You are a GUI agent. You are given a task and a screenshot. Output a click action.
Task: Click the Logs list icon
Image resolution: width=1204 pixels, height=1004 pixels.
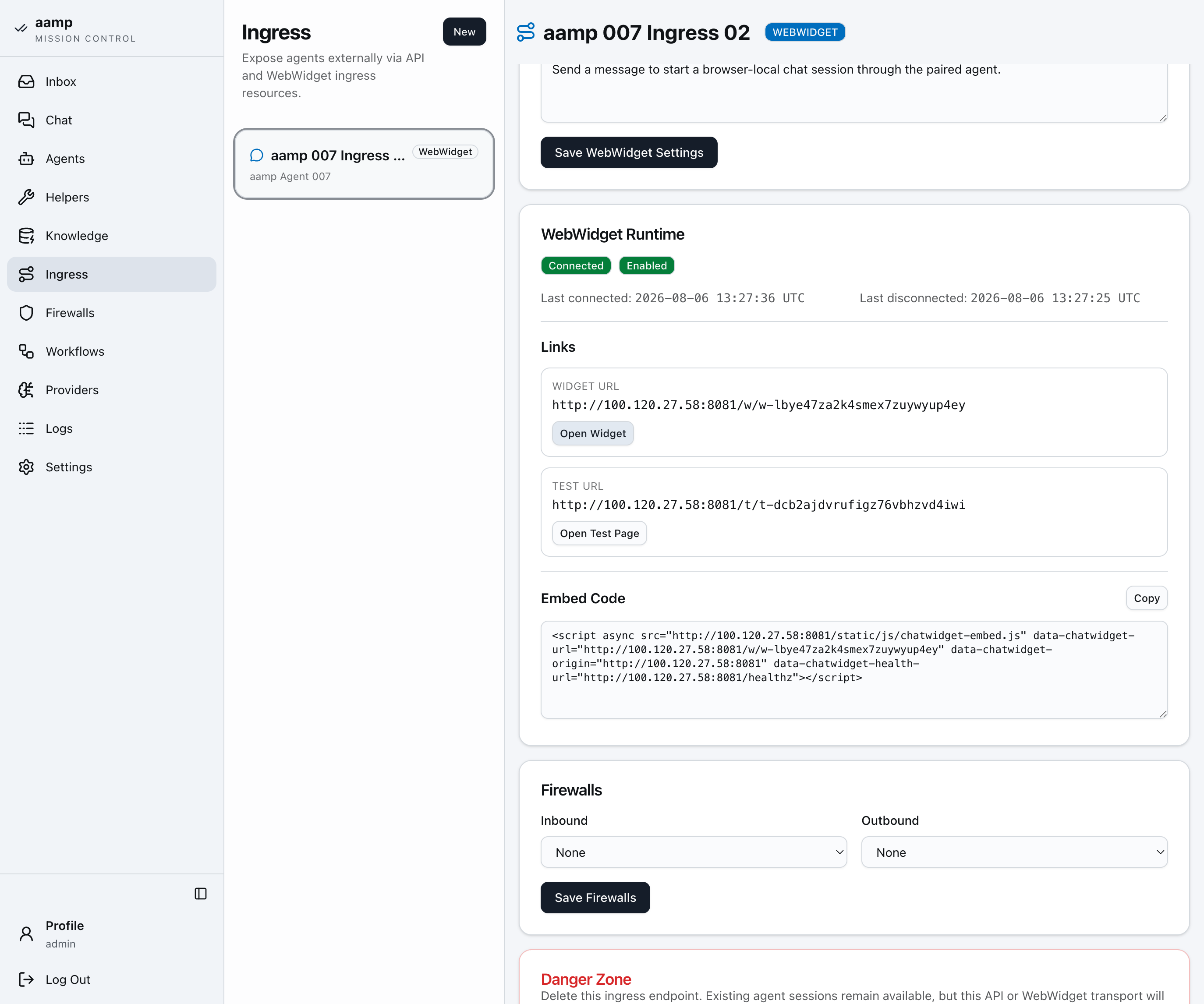[x=26, y=428]
